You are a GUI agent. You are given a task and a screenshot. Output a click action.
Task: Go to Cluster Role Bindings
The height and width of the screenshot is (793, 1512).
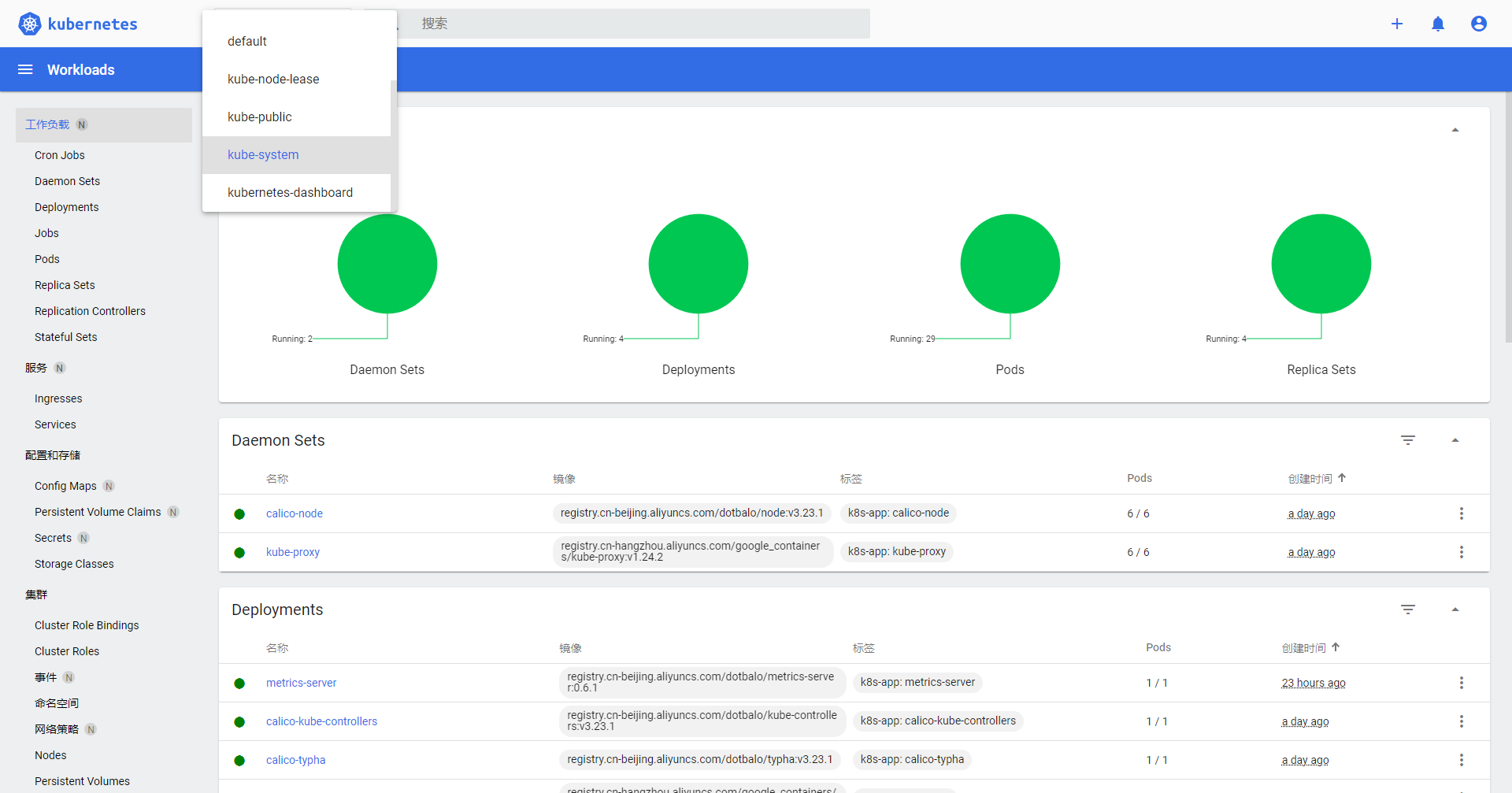click(x=87, y=625)
